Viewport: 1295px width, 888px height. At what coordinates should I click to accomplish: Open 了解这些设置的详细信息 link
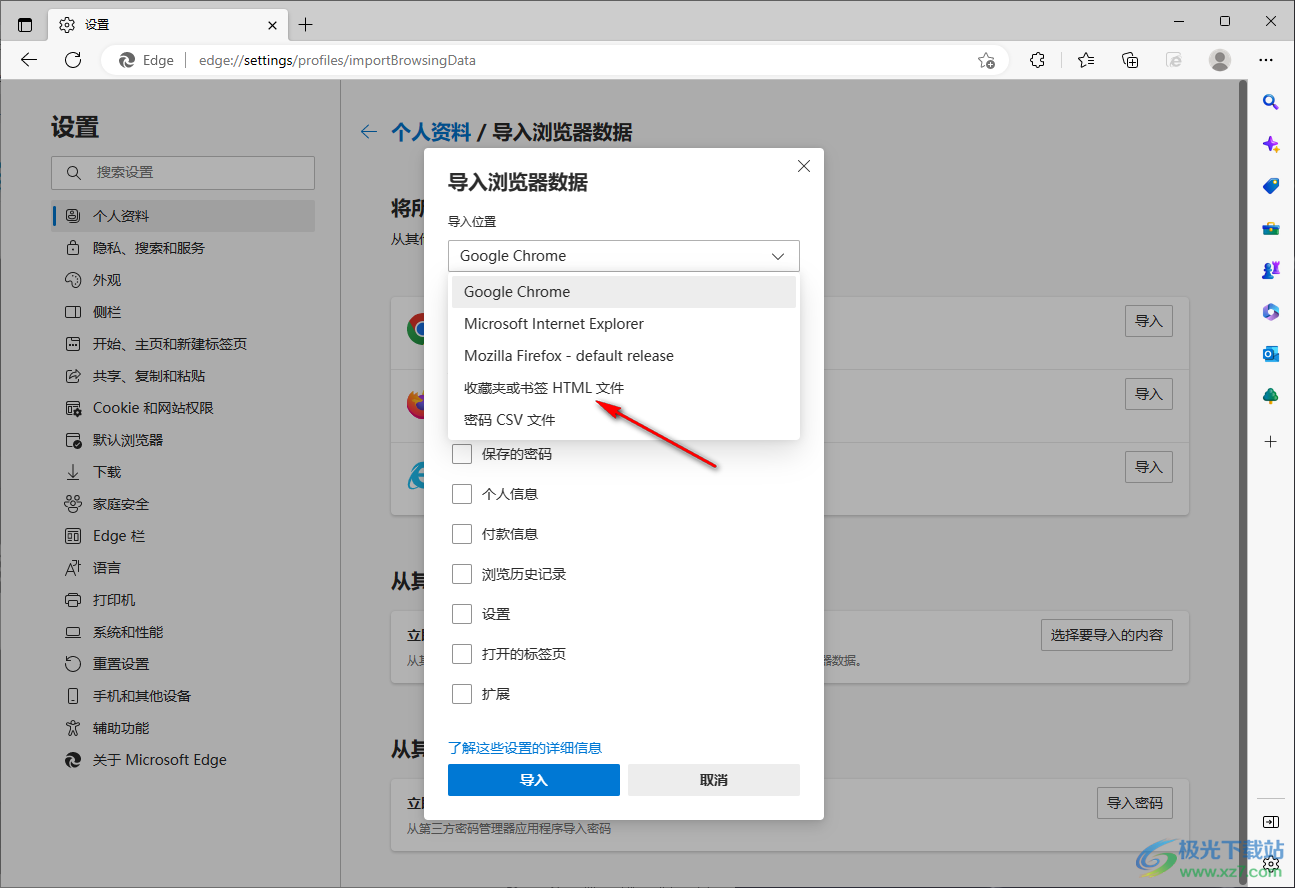(525, 748)
